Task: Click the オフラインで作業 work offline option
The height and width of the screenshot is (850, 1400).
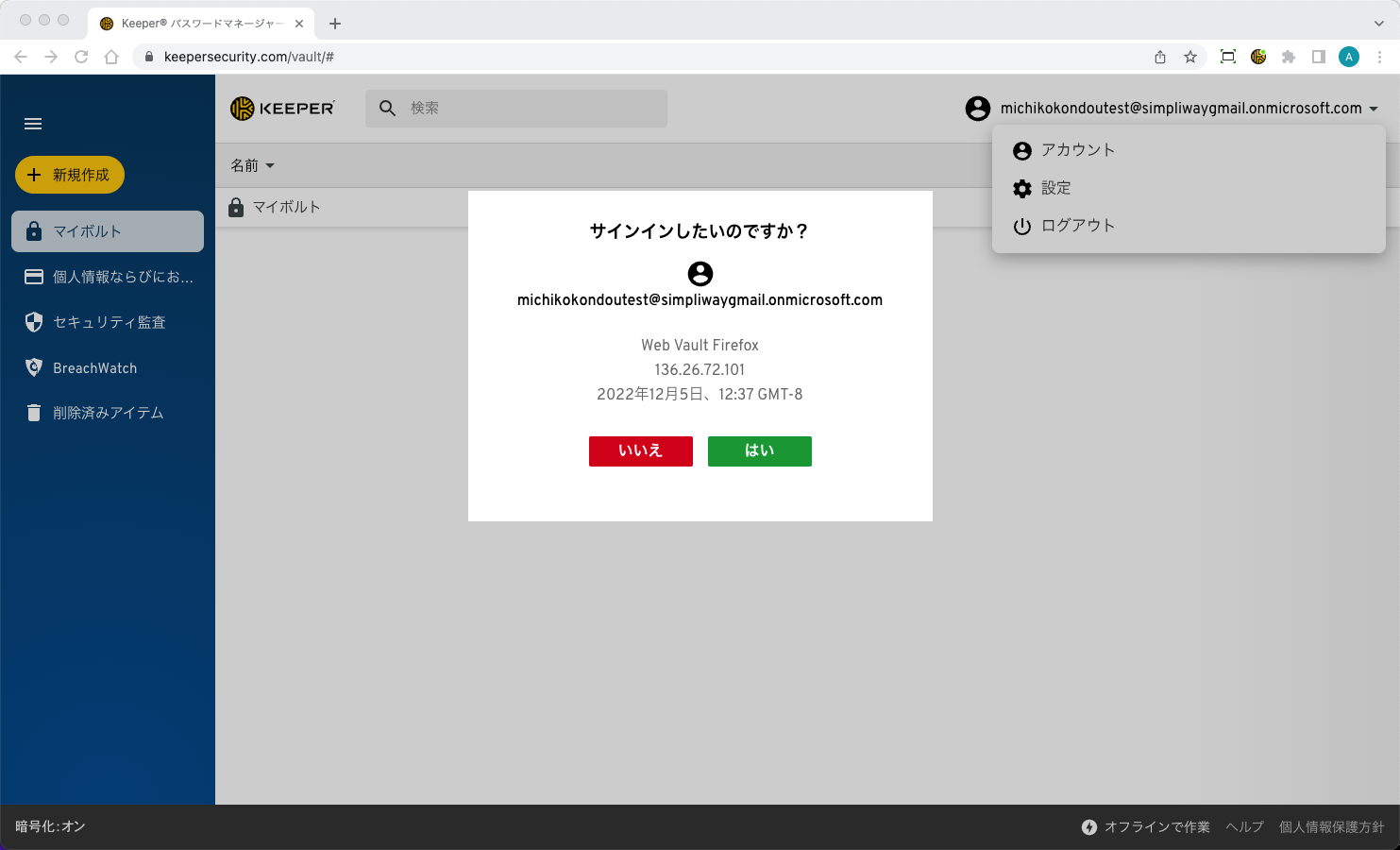Action: tap(1146, 827)
